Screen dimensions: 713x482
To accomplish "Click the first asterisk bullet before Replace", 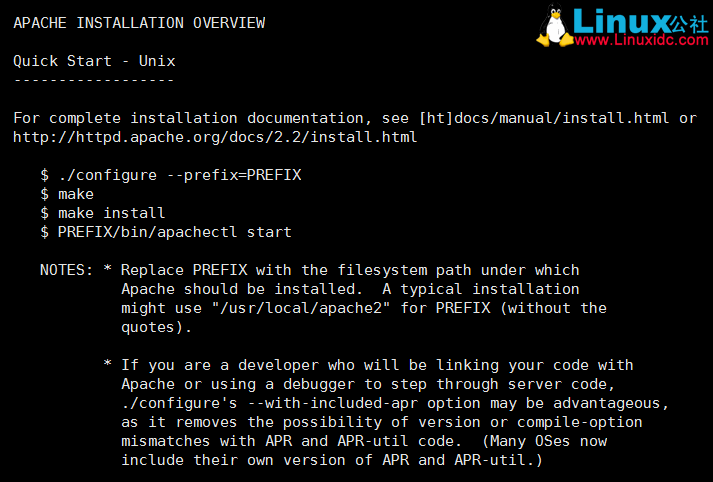I will click(107, 268).
